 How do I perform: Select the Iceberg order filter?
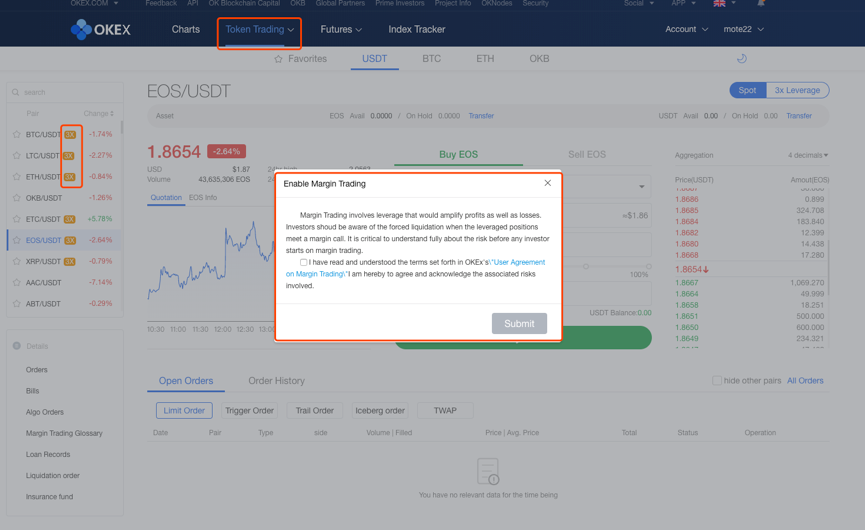tap(380, 410)
